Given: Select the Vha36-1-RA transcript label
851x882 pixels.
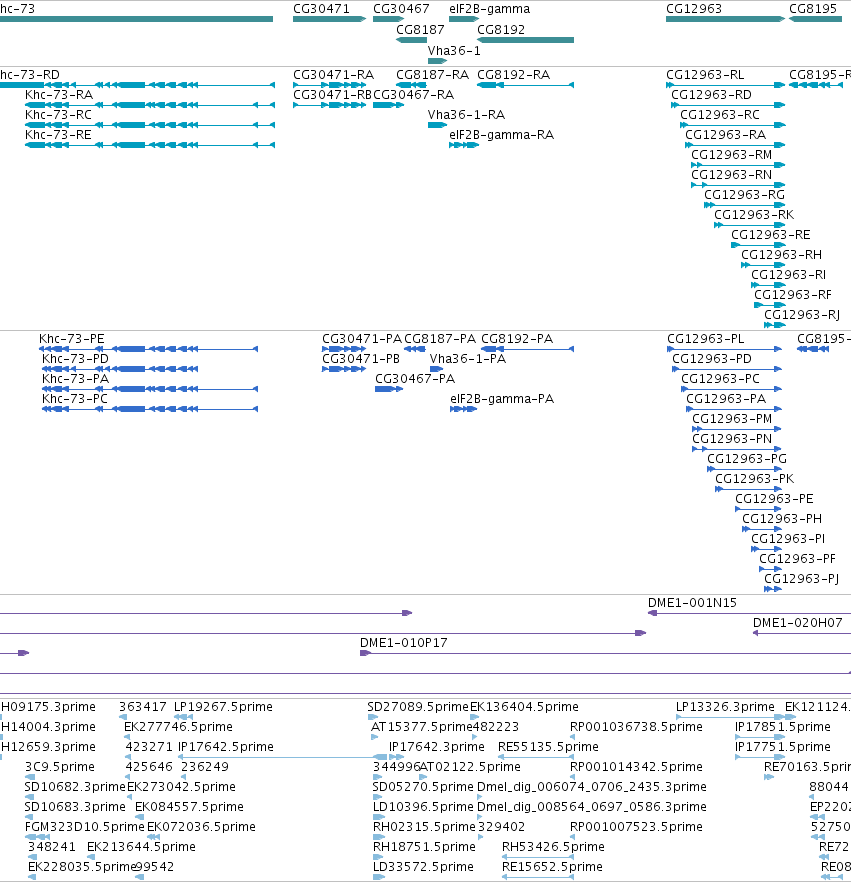Looking at the screenshot, I should (x=466, y=115).
